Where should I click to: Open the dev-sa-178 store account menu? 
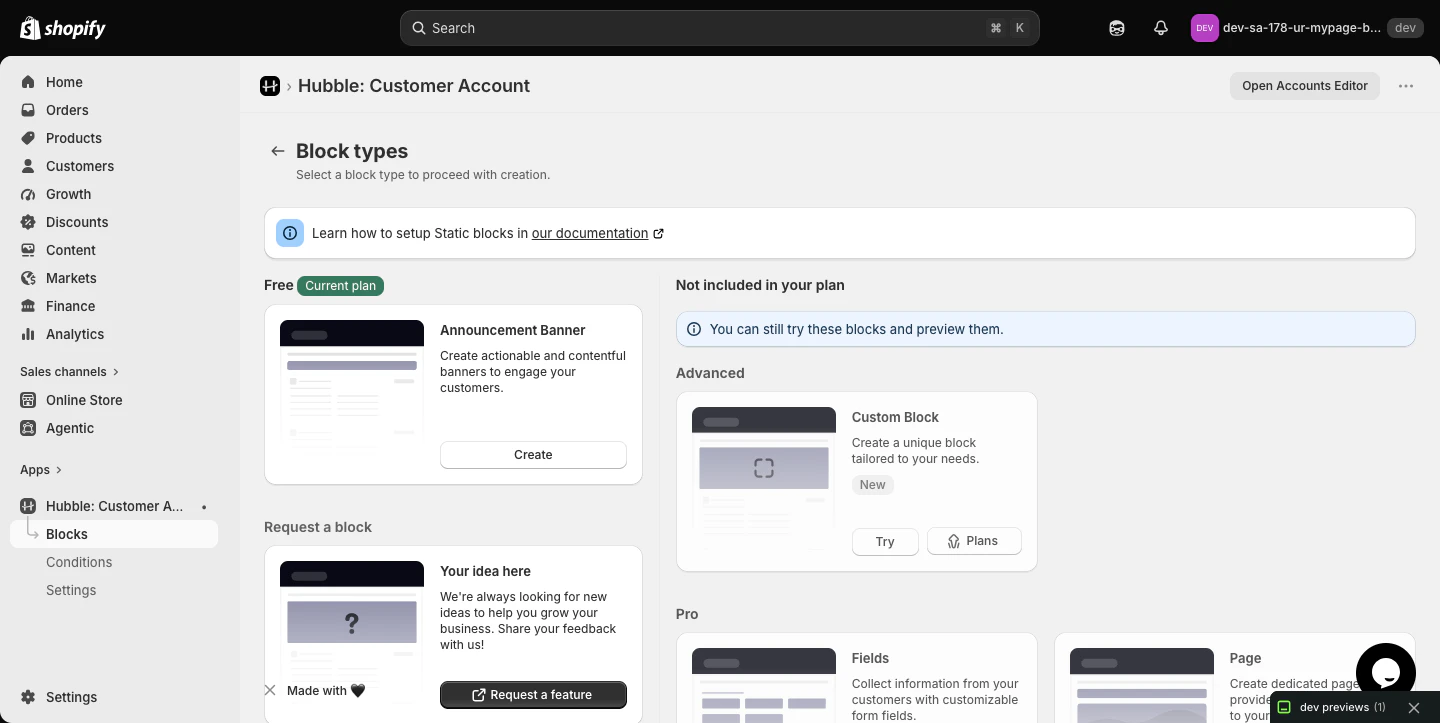(x=1305, y=28)
